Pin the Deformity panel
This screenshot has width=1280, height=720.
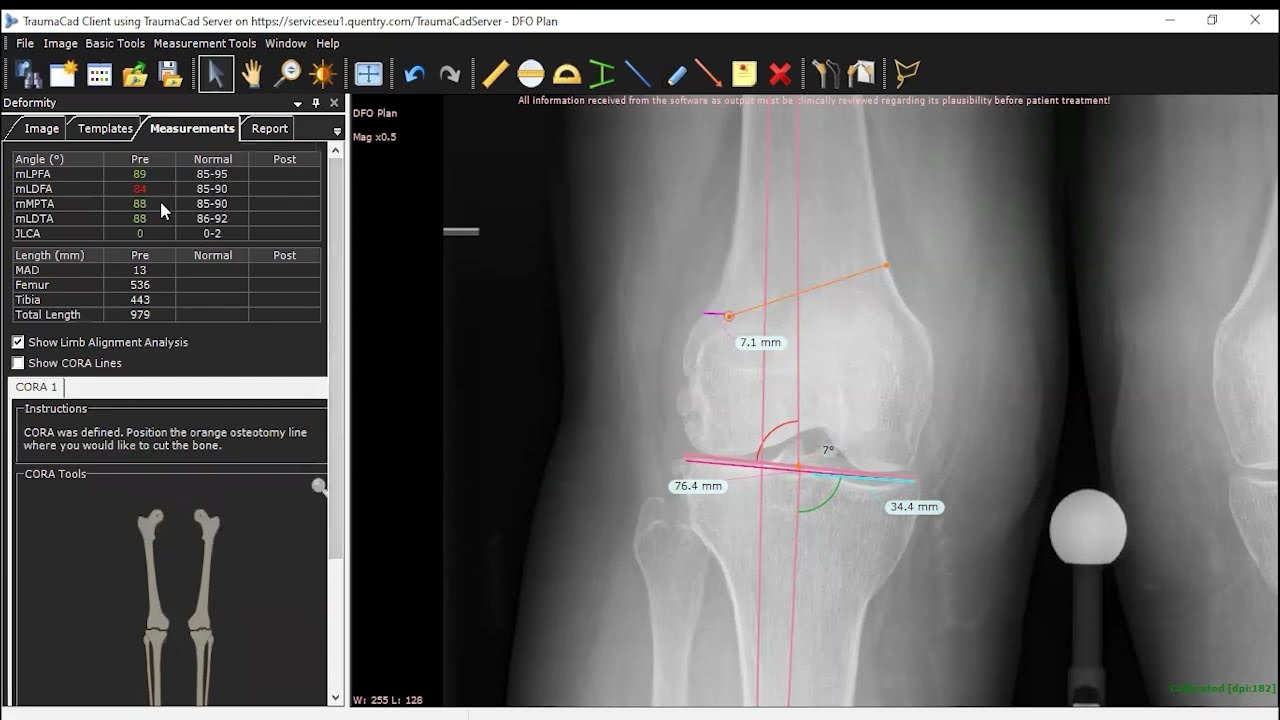click(x=316, y=103)
